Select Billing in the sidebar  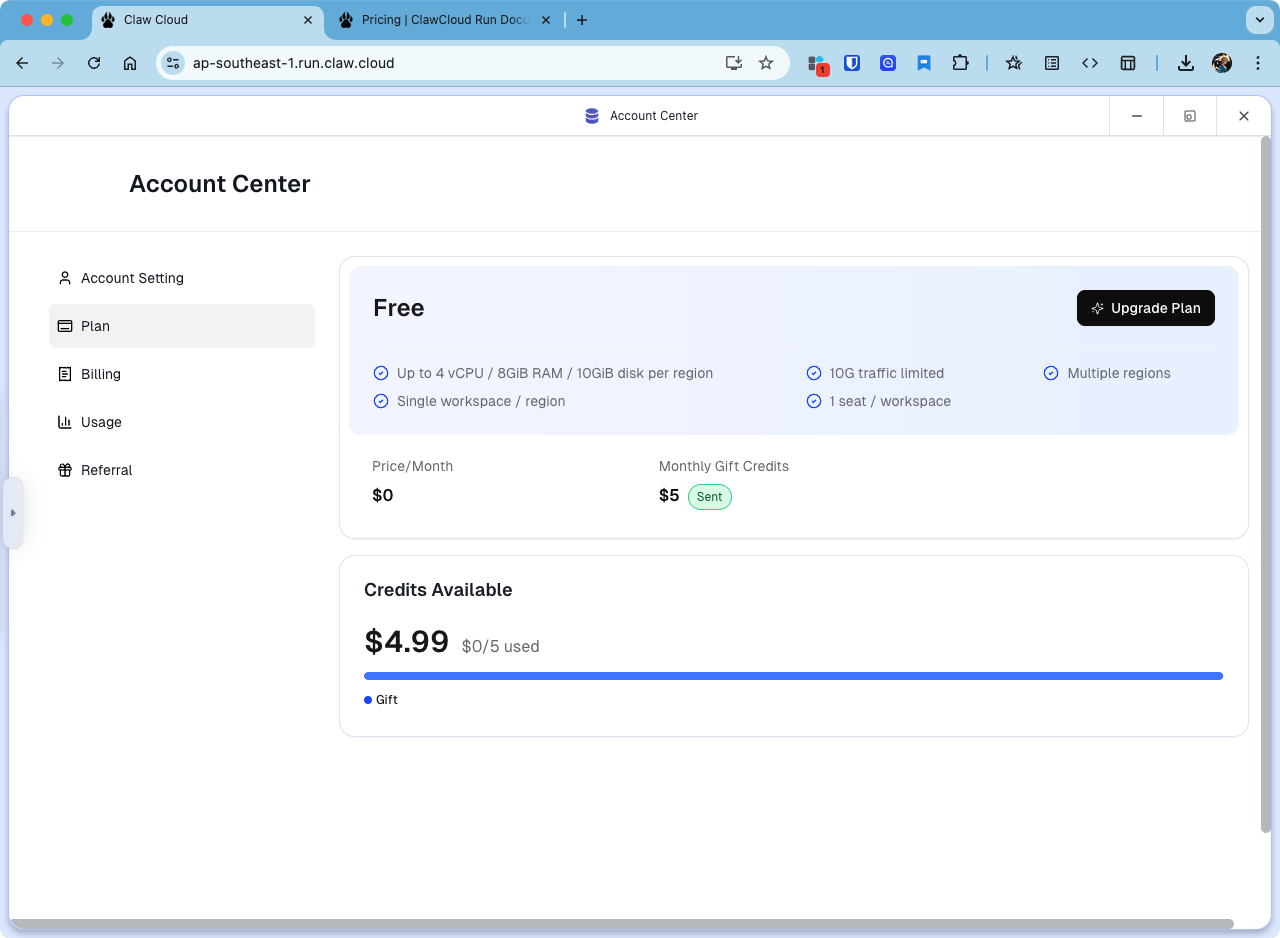[x=100, y=374]
